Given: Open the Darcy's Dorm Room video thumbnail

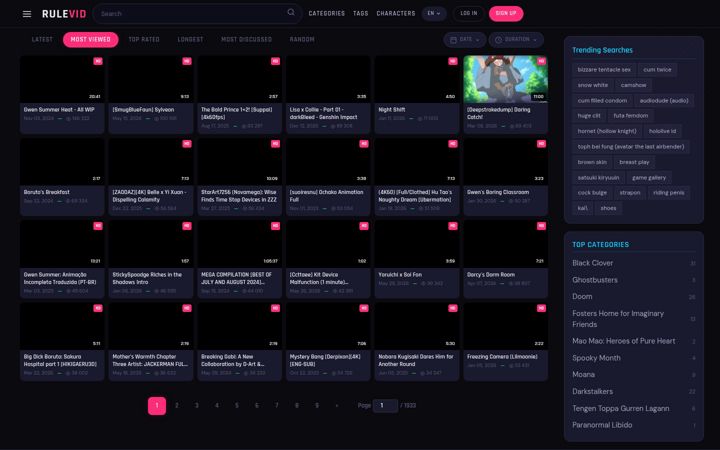Looking at the screenshot, I should pos(506,244).
